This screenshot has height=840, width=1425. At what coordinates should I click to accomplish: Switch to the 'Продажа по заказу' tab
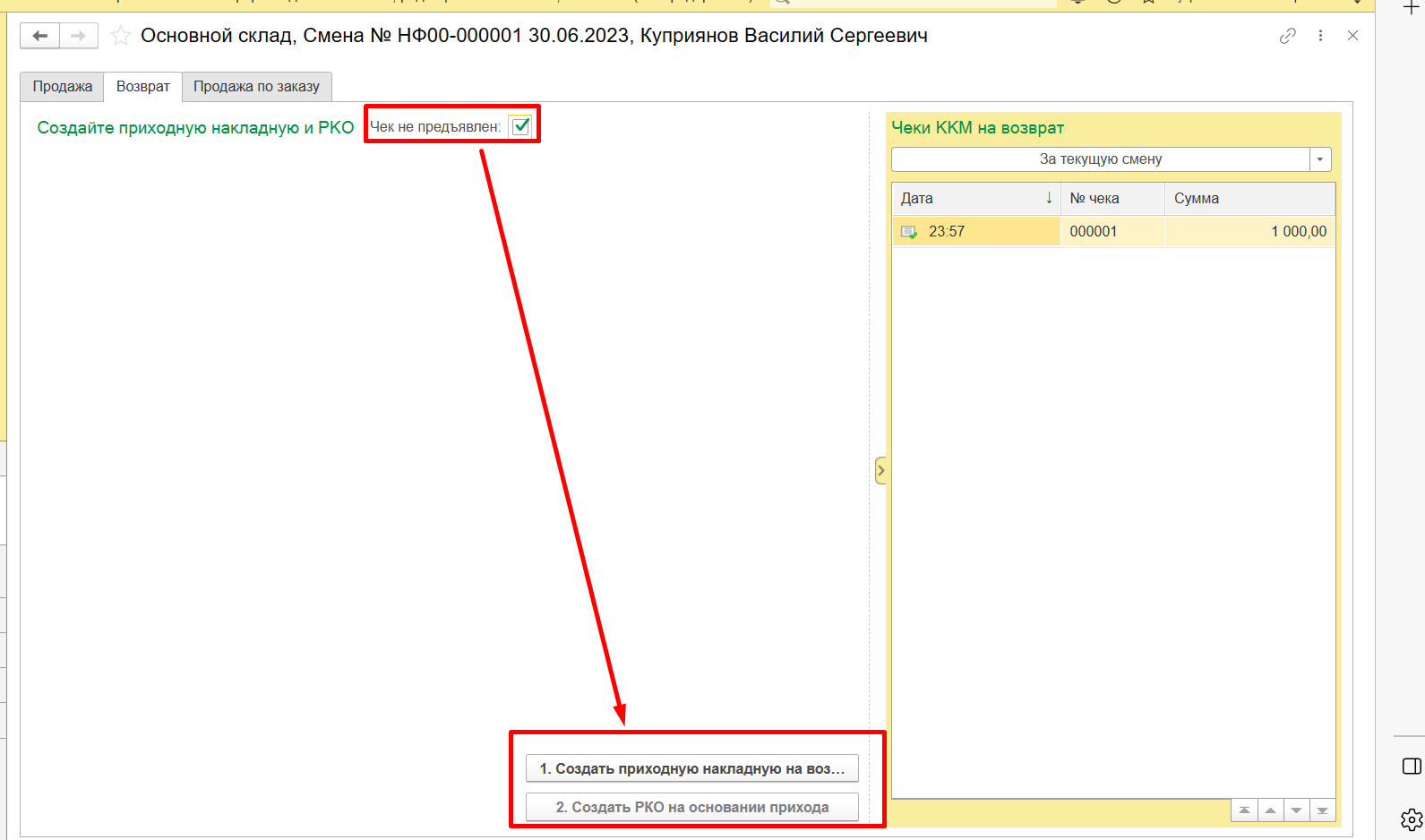point(256,87)
